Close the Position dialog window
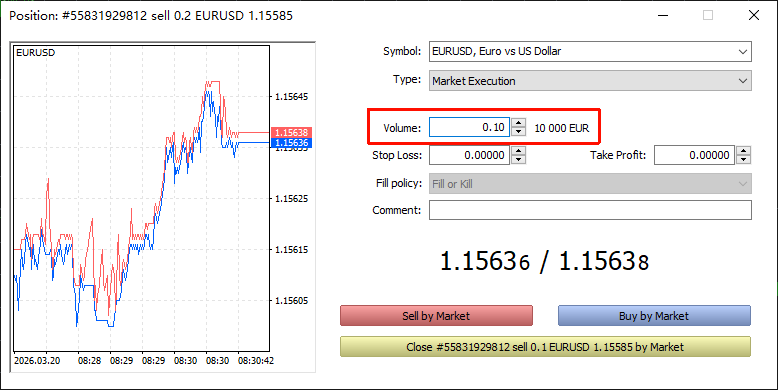Viewport: 778px width, 390px height. pyautogui.click(x=754, y=15)
